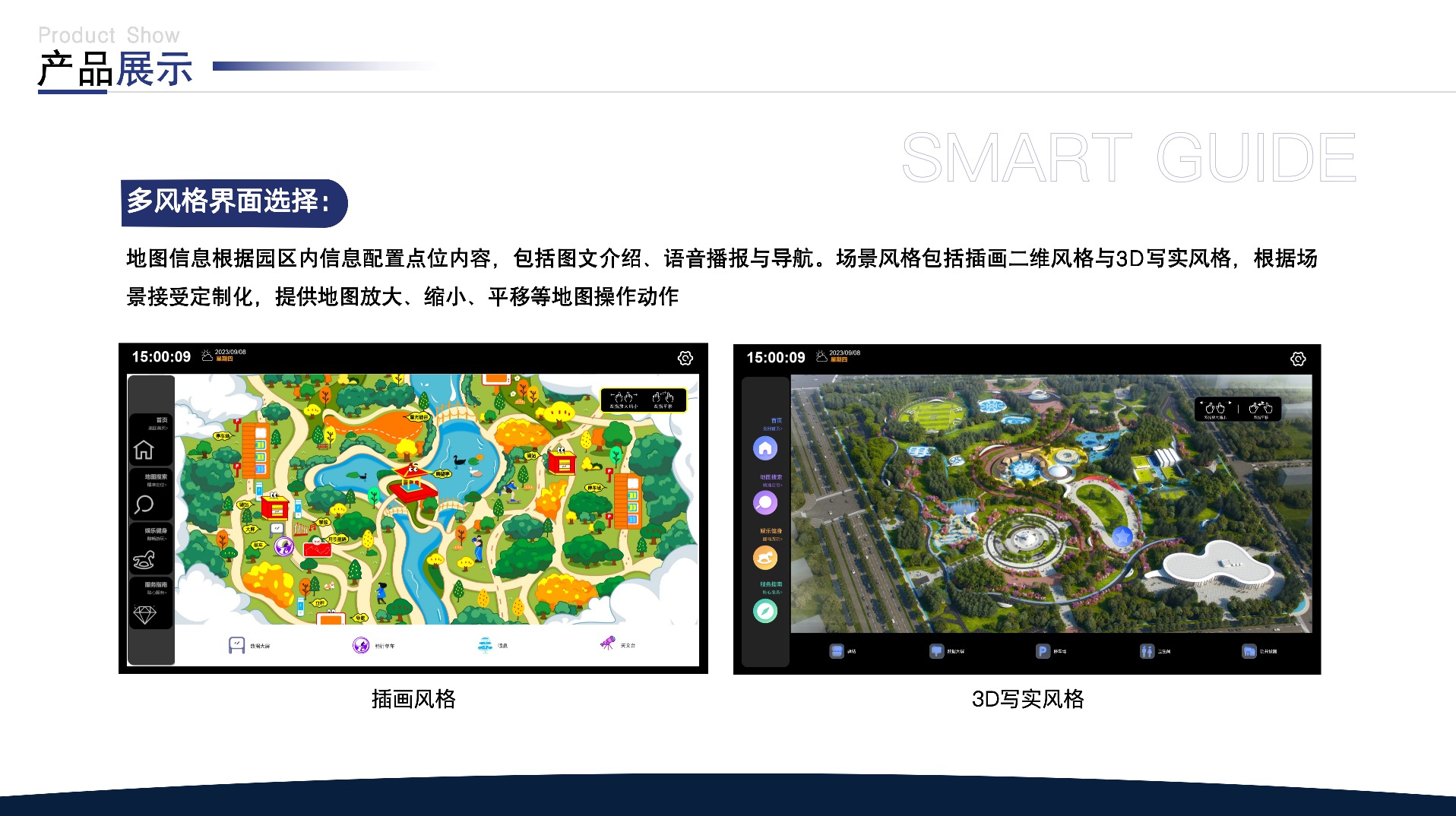Select orange rocking horse icon in 3D sidebar
Image resolution: width=1456 pixels, height=816 pixels.
point(765,558)
